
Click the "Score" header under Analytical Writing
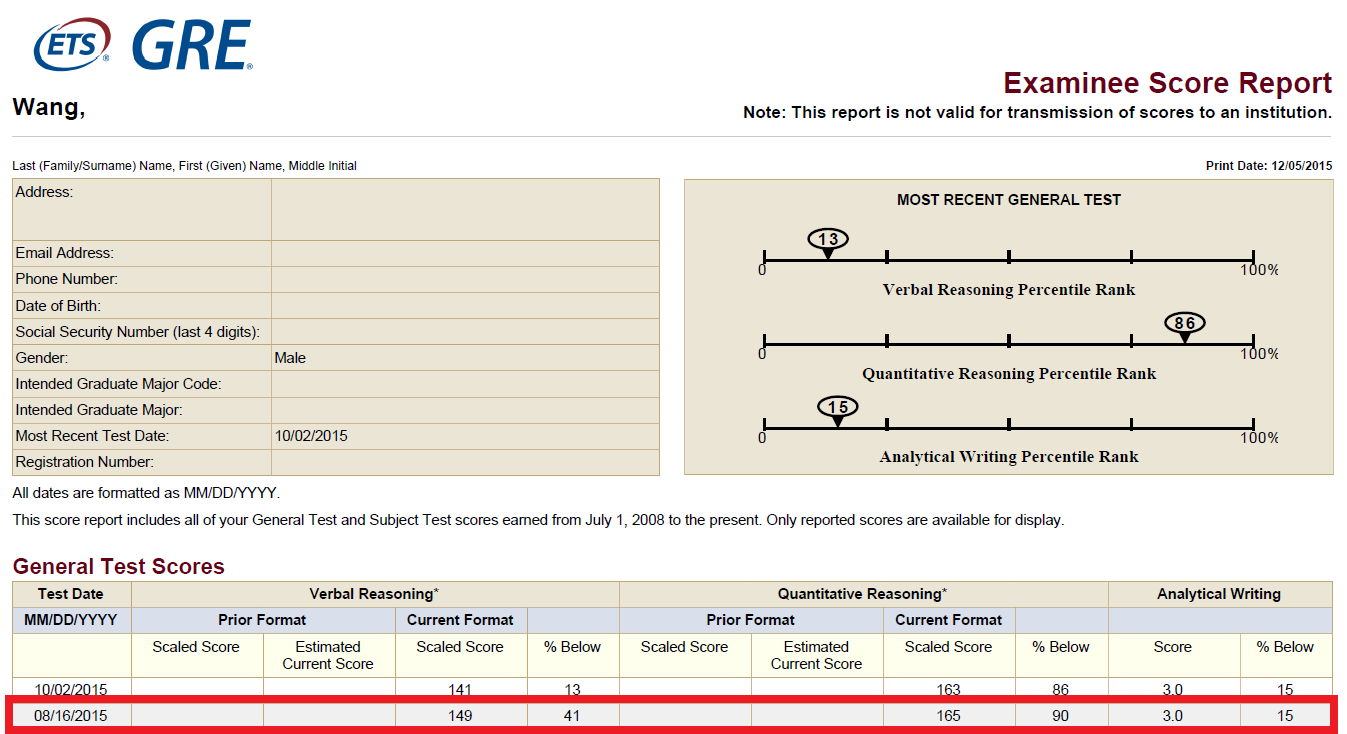[1172, 647]
